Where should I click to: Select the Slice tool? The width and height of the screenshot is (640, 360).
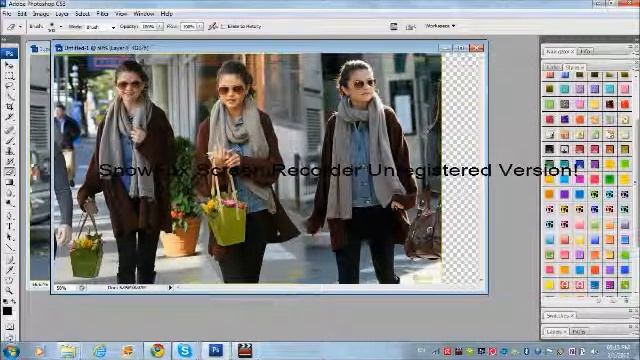point(9,117)
